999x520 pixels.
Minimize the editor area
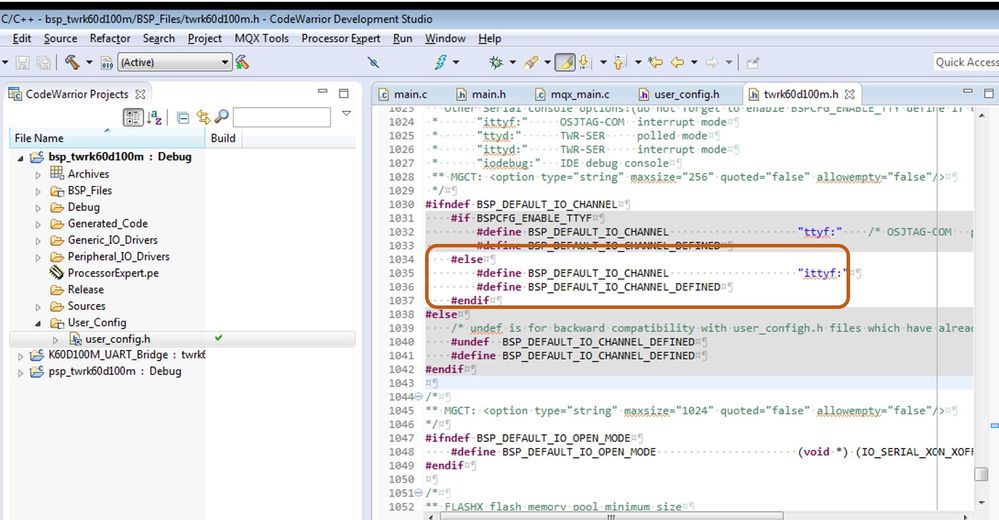tap(968, 92)
